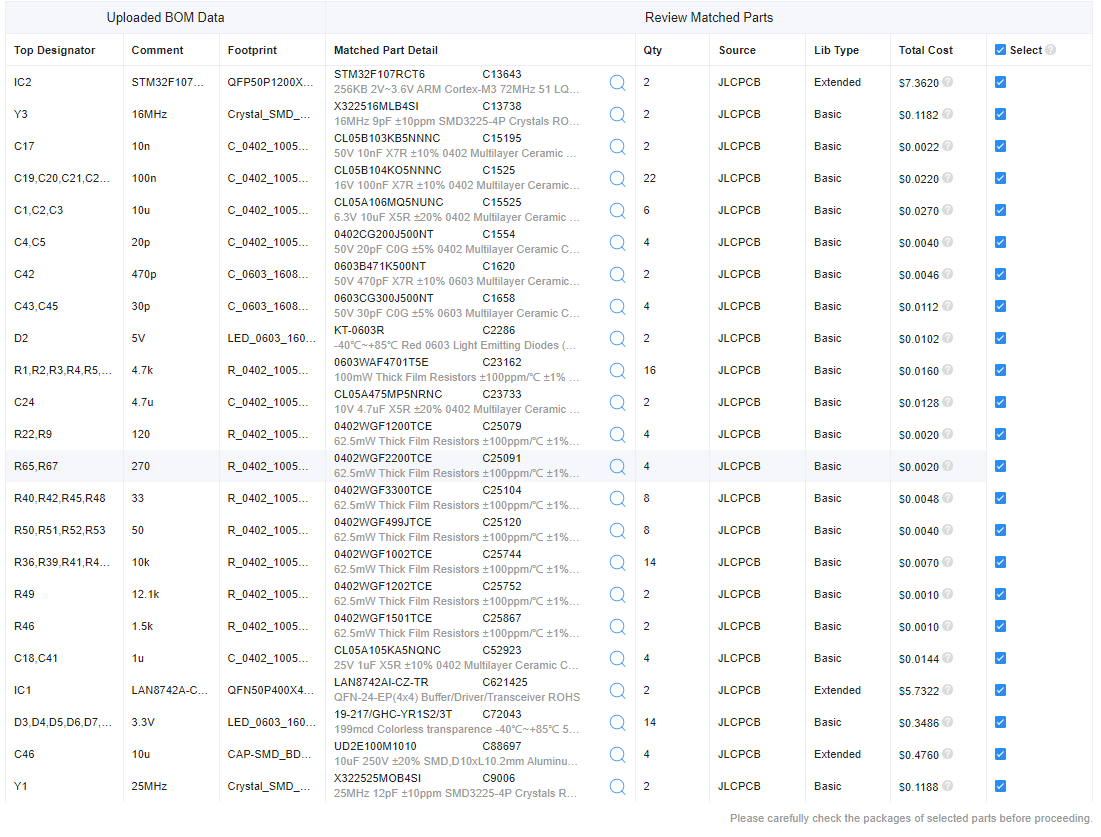The width and height of the screenshot is (1101, 837).
Task: Click the Comment column header
Action: click(x=157, y=51)
